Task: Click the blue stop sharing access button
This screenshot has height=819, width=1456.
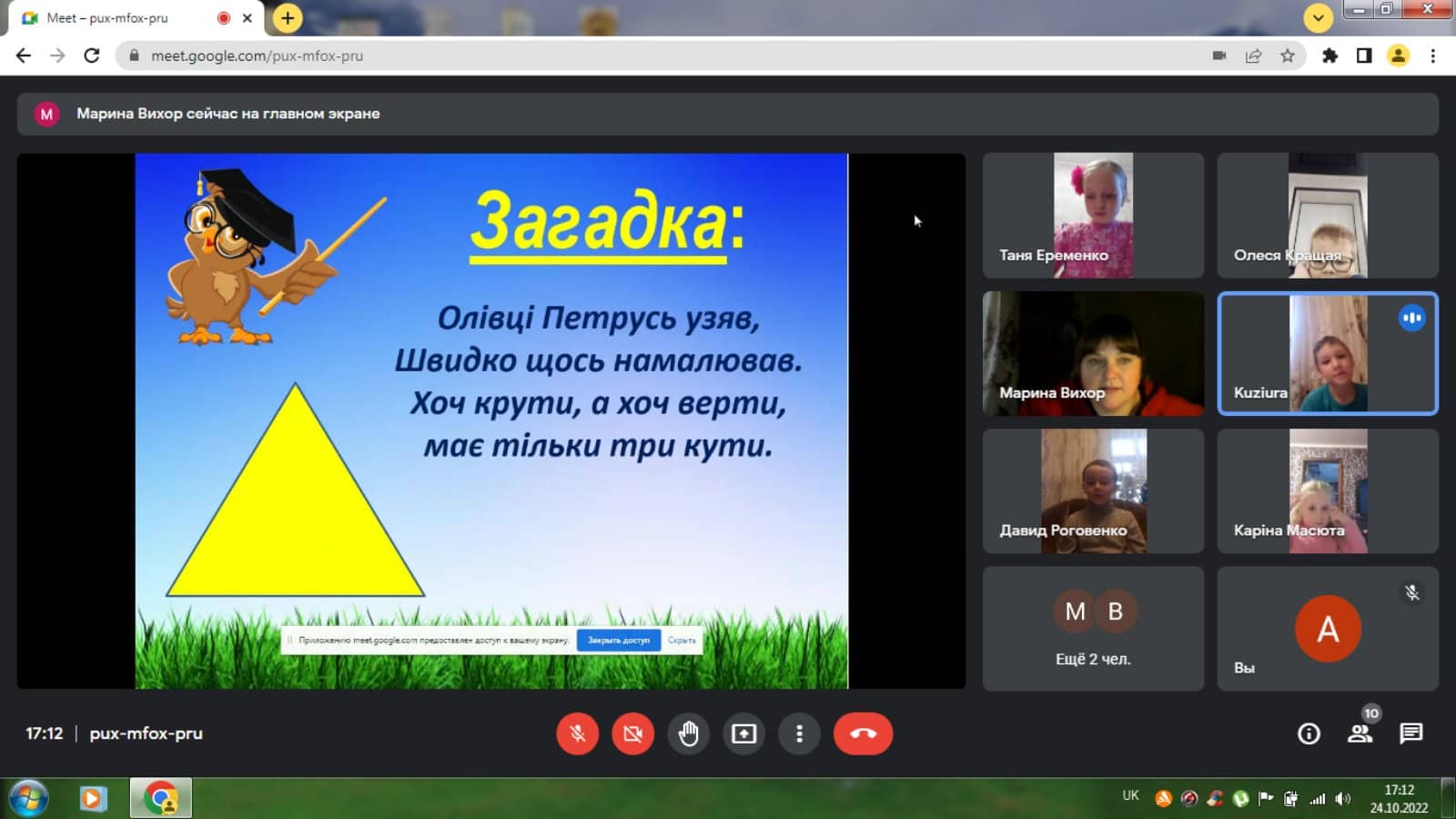Action: (x=619, y=640)
